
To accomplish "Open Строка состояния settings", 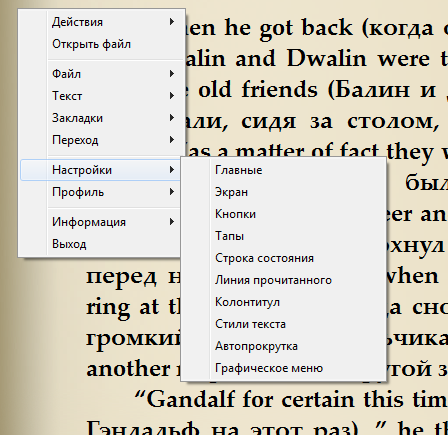I will 283,258.
